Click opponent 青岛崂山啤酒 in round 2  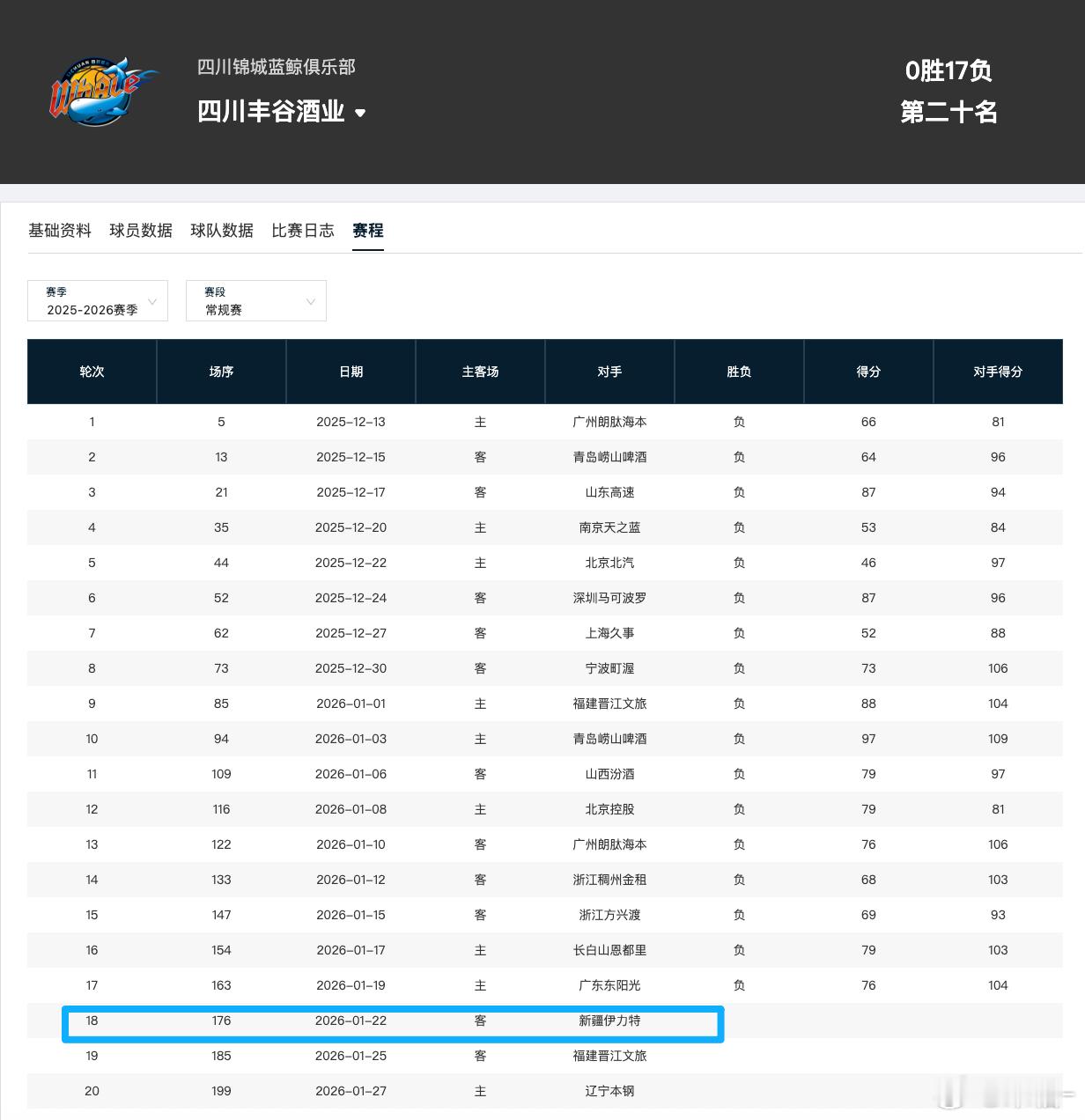tap(609, 457)
